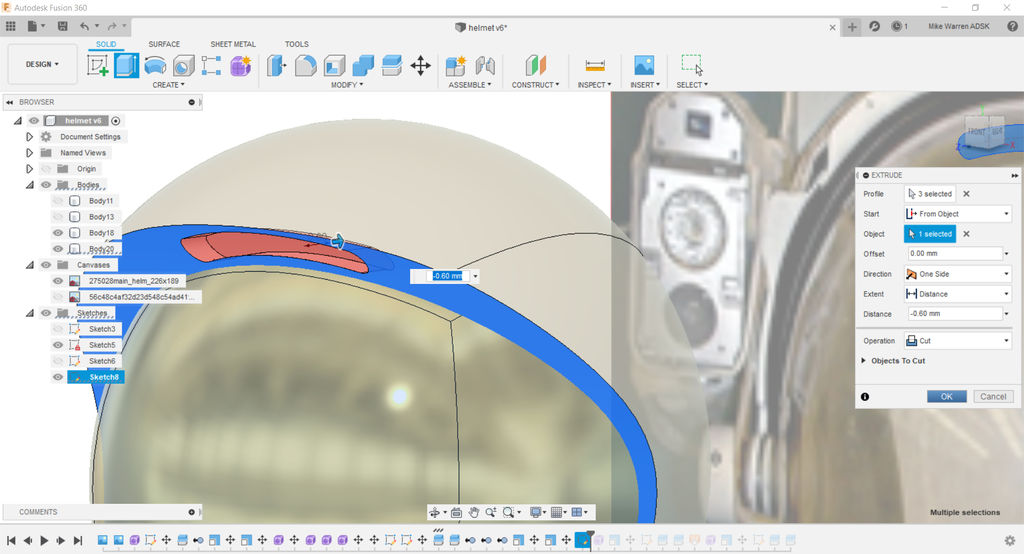Open the Rectangular Pattern tool
Image resolution: width=1024 pixels, height=554 pixels.
click(212, 65)
